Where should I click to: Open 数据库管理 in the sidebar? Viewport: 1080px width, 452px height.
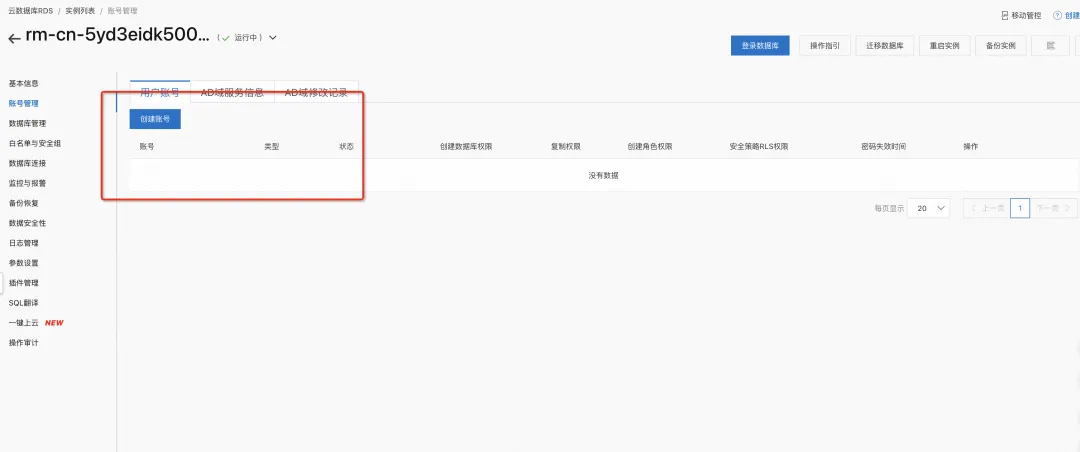coord(28,123)
